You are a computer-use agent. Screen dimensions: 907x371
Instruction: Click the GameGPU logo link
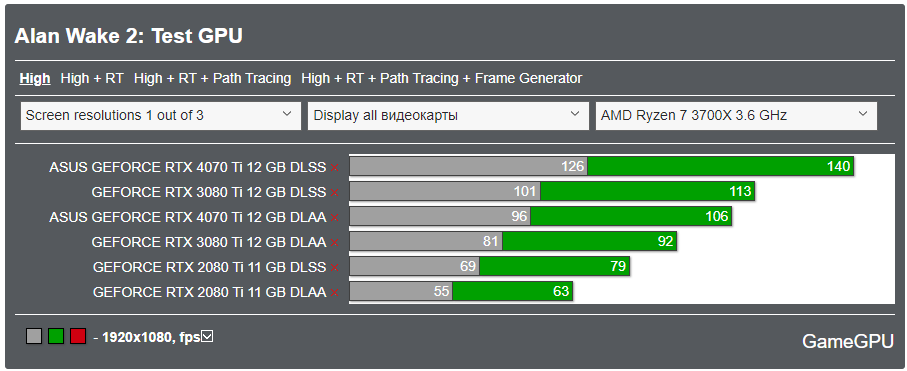847,341
